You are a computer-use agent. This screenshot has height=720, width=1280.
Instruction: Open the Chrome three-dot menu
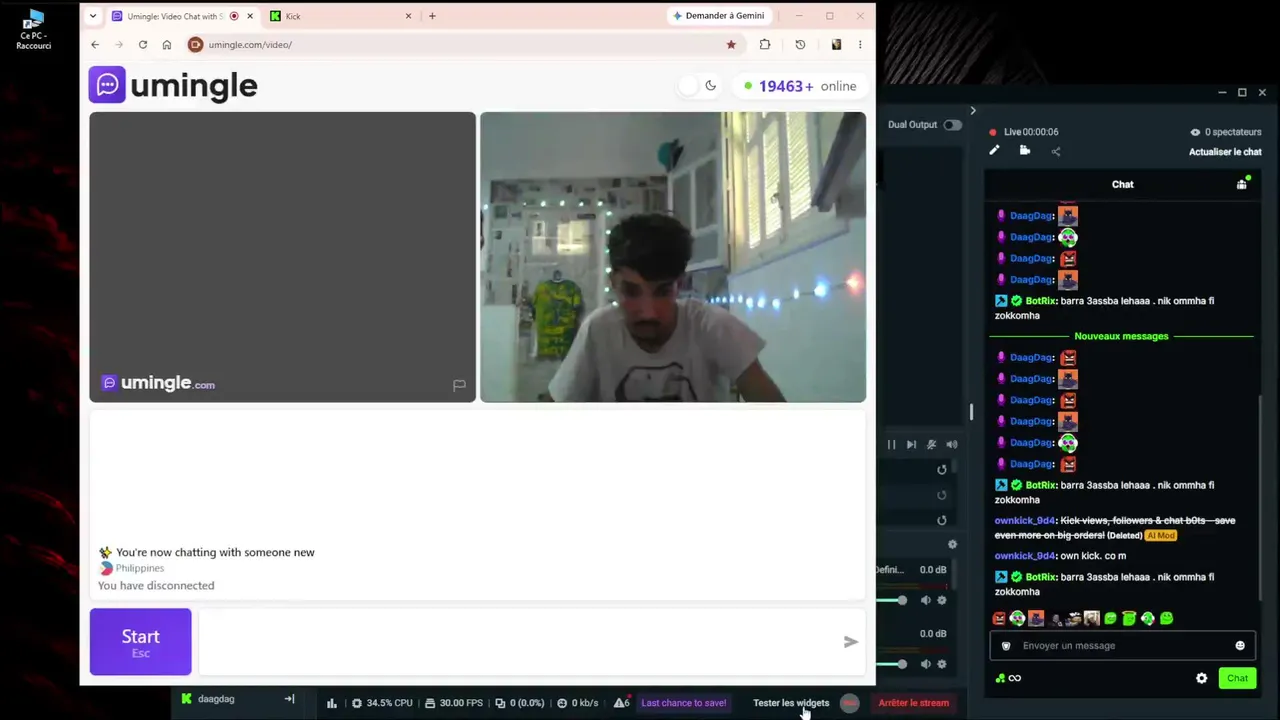coord(860,44)
